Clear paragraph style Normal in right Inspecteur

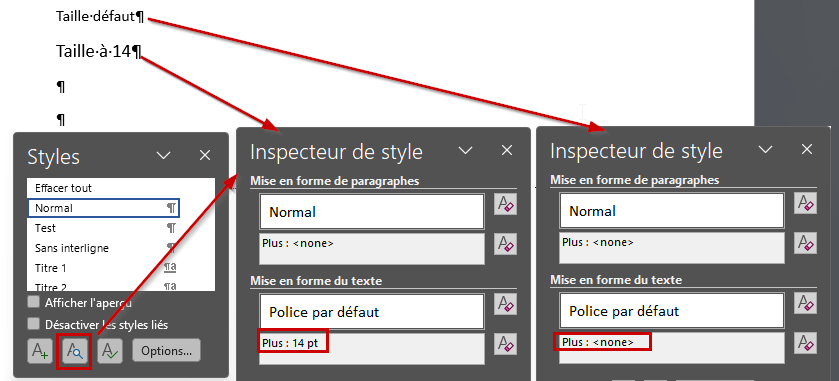click(806, 204)
